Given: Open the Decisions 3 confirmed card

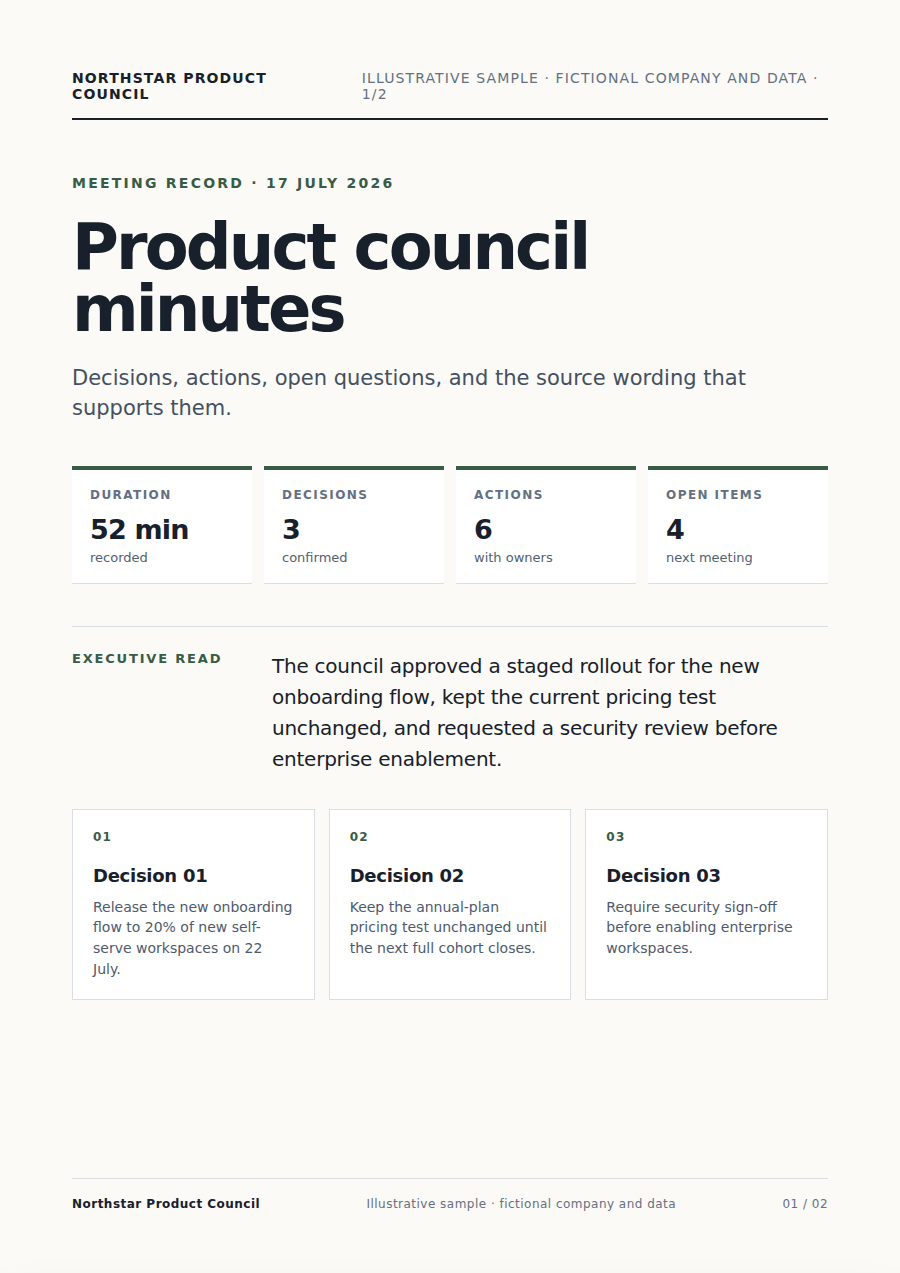Looking at the screenshot, I should pyautogui.click(x=354, y=525).
